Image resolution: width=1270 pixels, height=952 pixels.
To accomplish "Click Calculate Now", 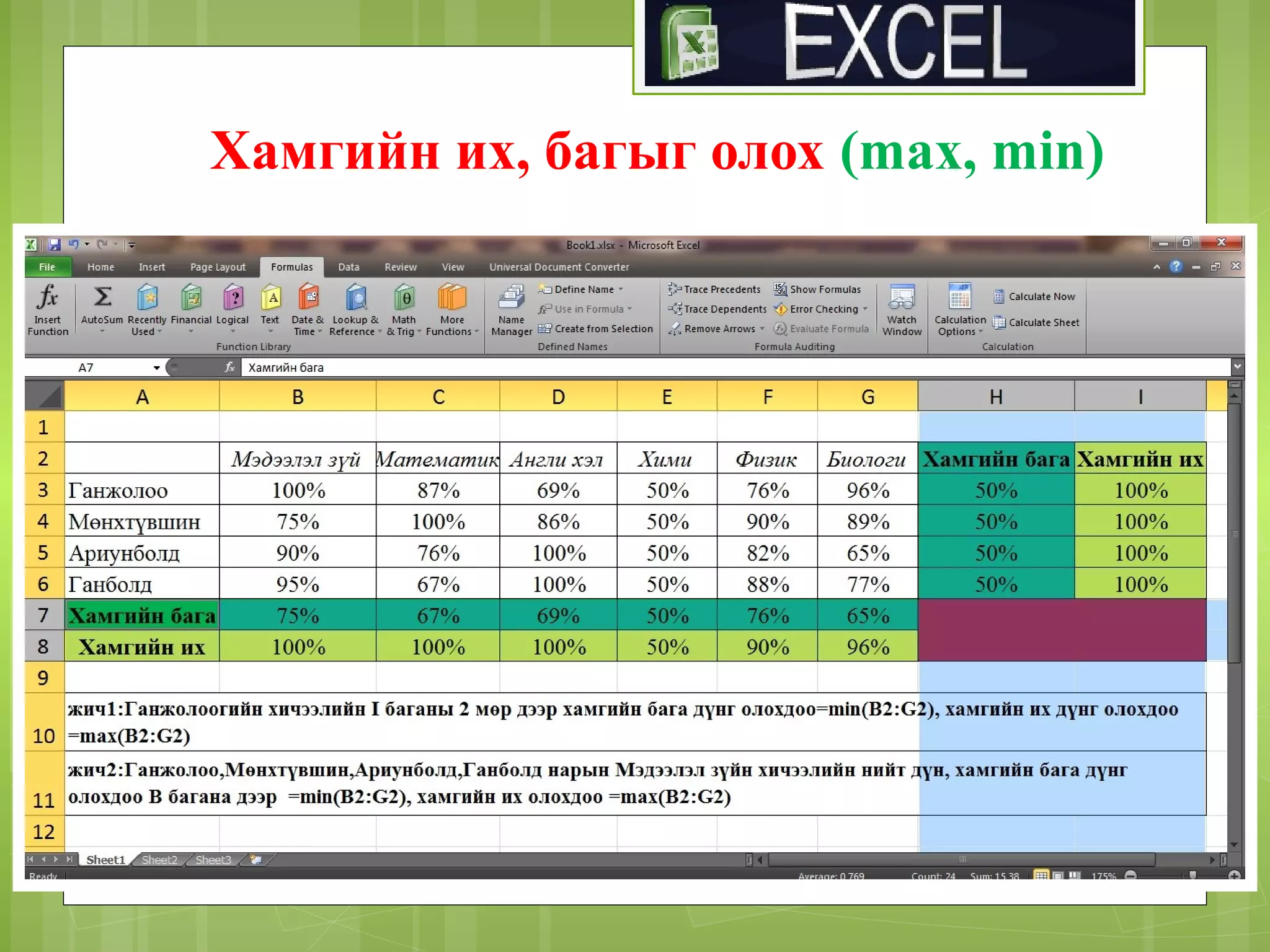I will point(1034,296).
